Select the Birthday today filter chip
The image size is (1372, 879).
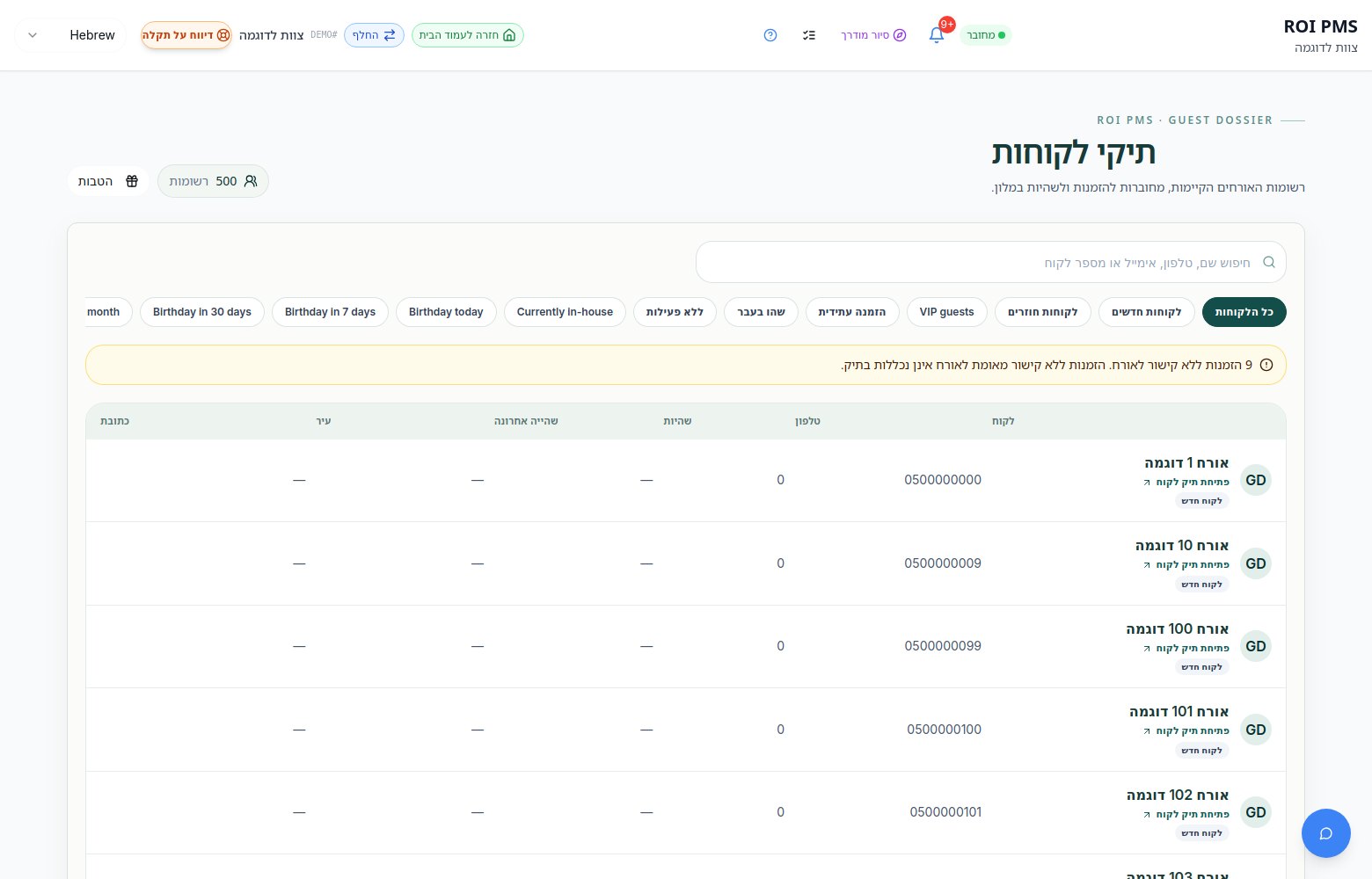click(446, 312)
